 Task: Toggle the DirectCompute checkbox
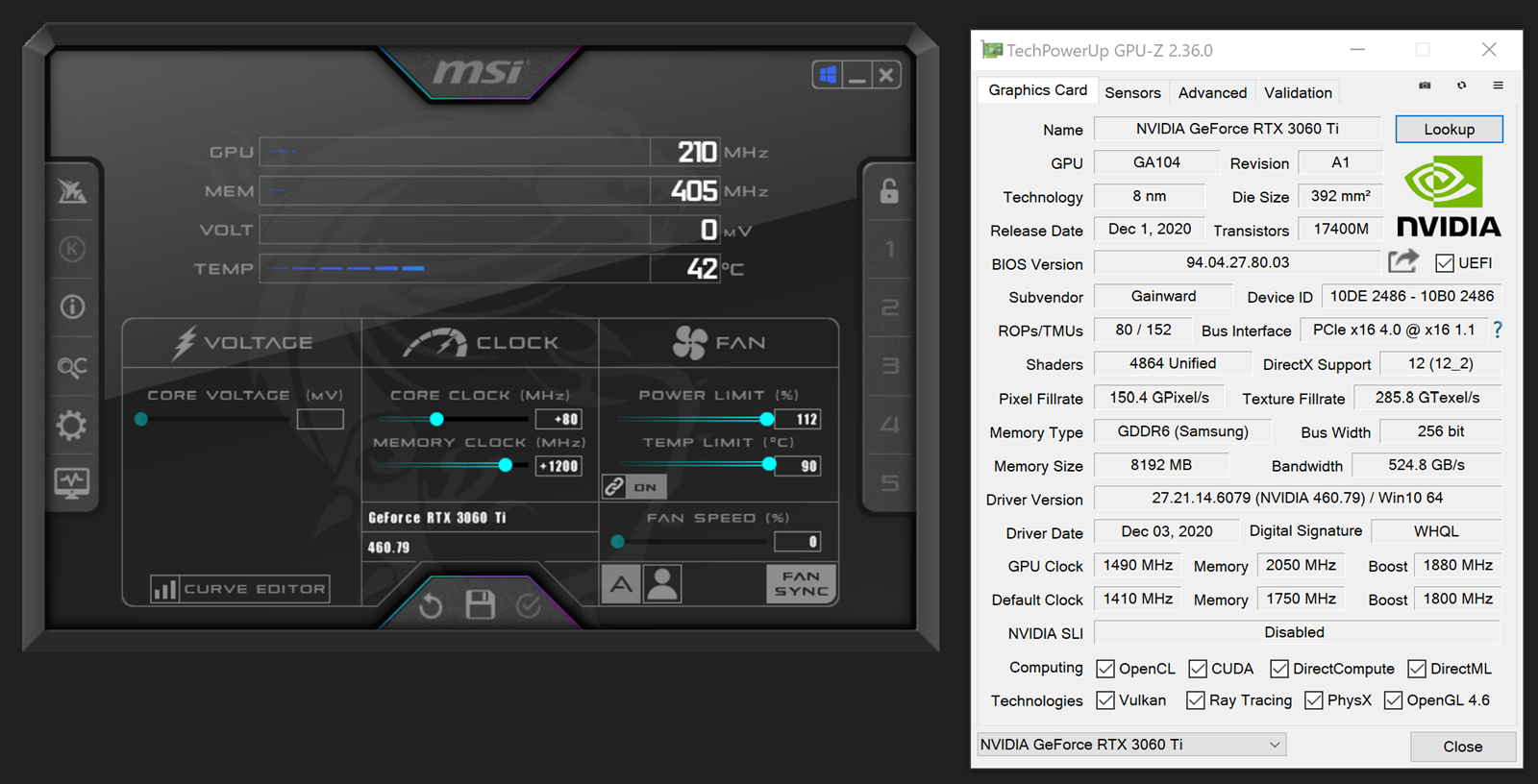1279,669
